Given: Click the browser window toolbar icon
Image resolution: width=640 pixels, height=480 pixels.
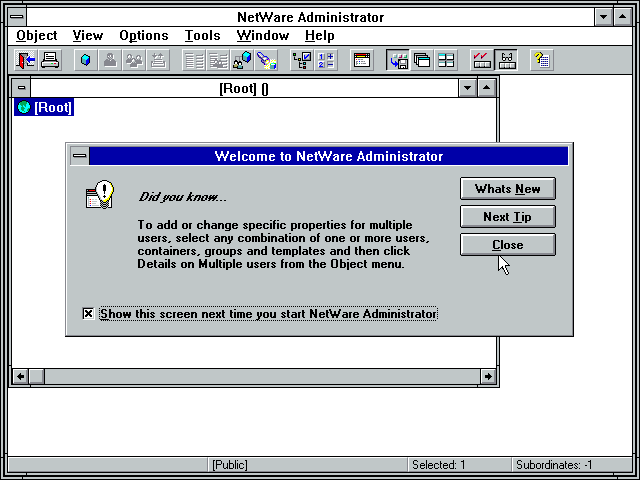Looking at the screenshot, I should 362,60.
